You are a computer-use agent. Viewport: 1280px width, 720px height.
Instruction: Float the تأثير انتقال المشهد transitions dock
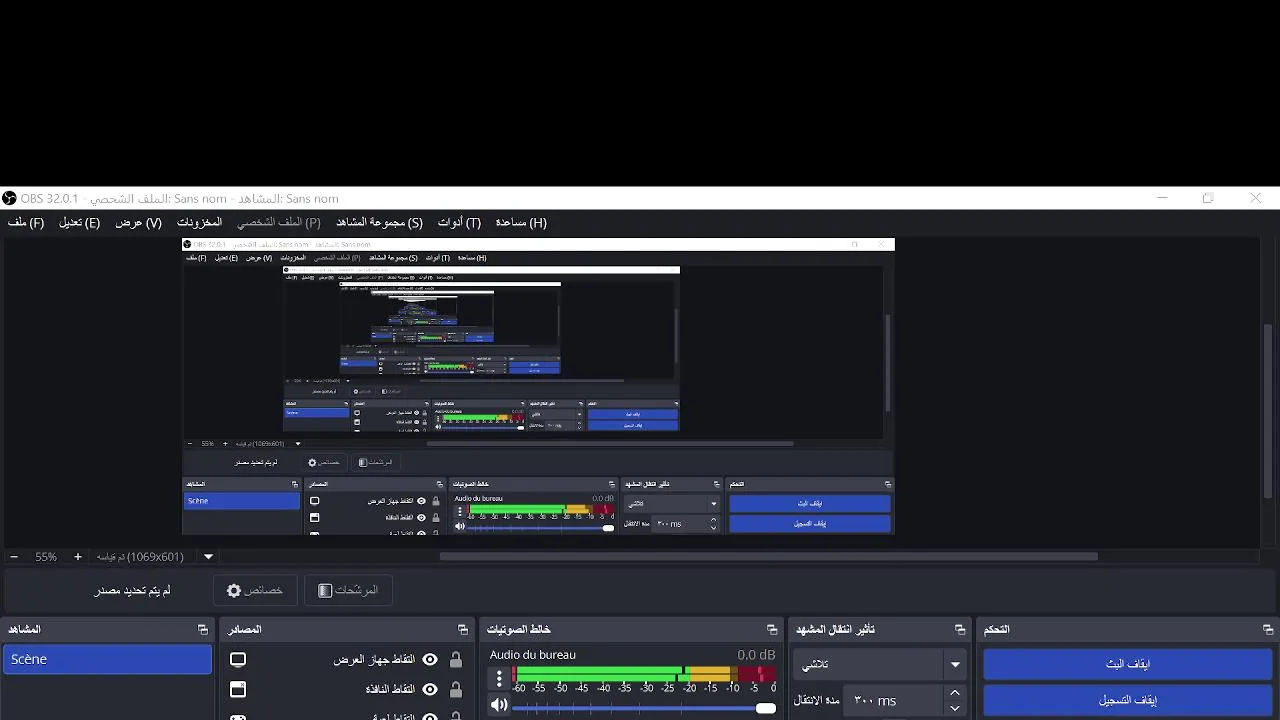960,629
